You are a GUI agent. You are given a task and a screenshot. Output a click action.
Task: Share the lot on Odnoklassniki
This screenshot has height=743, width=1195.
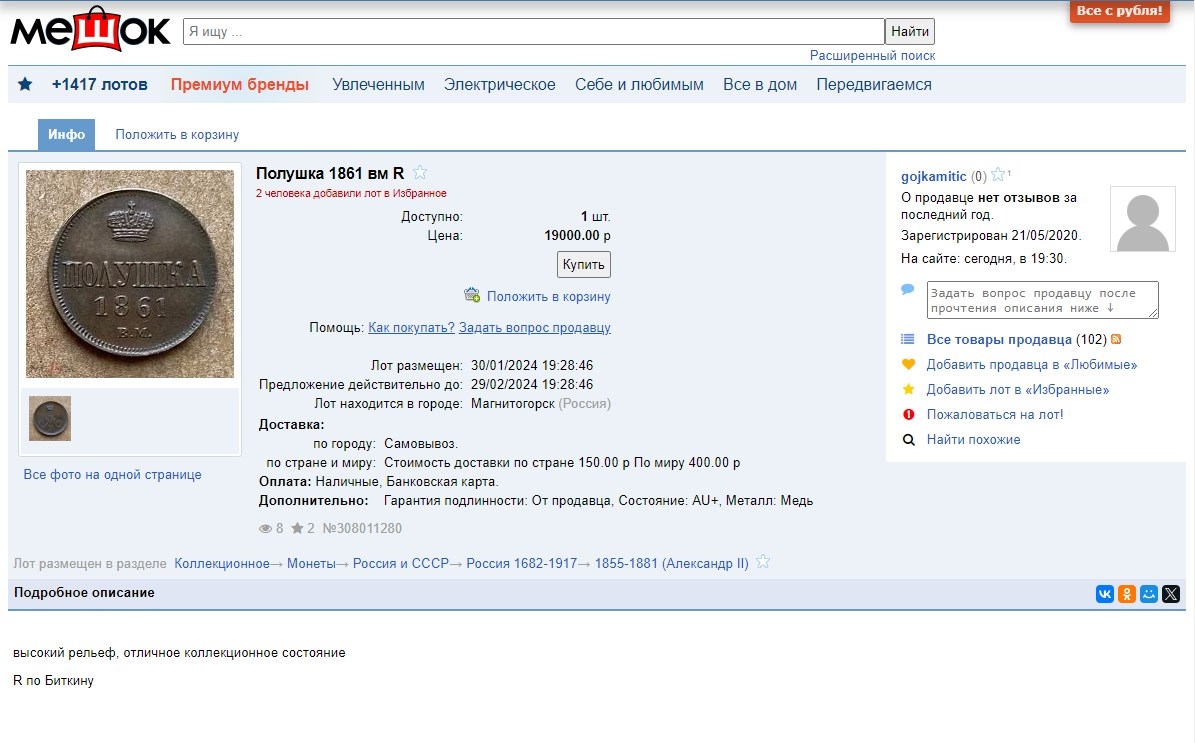point(1127,594)
